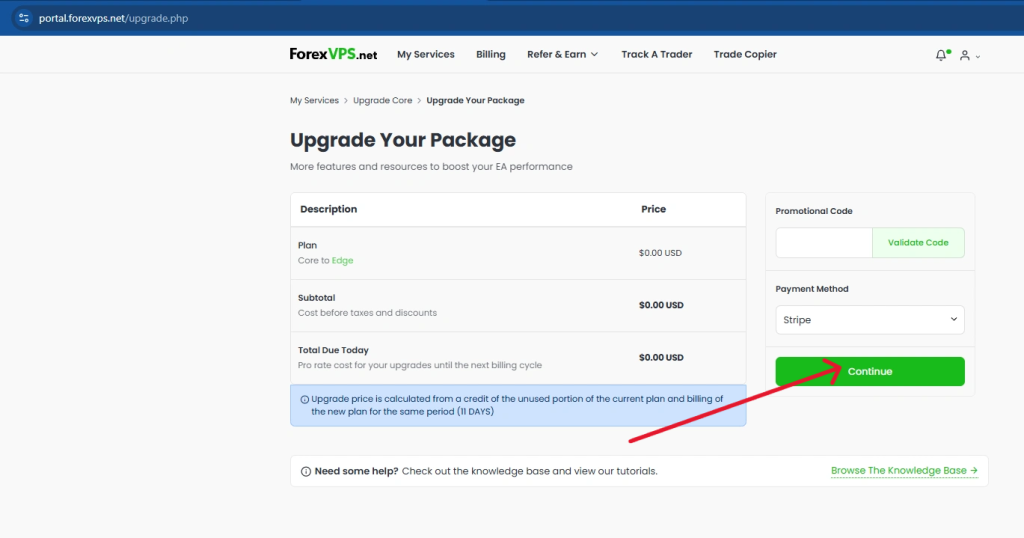Focus the Promotional Code input field
The width and height of the screenshot is (1024, 538).
[824, 243]
